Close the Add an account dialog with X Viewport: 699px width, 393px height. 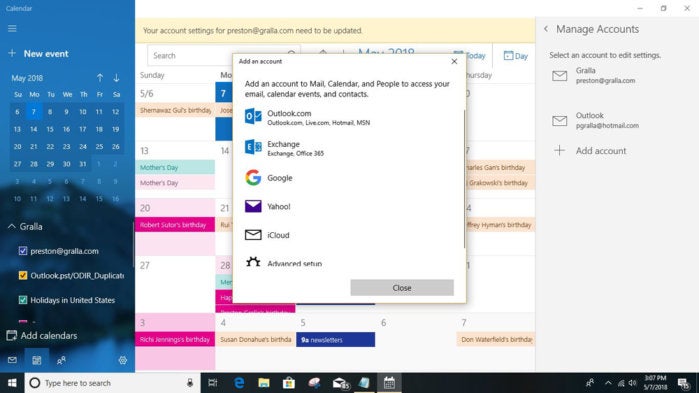[x=454, y=61]
